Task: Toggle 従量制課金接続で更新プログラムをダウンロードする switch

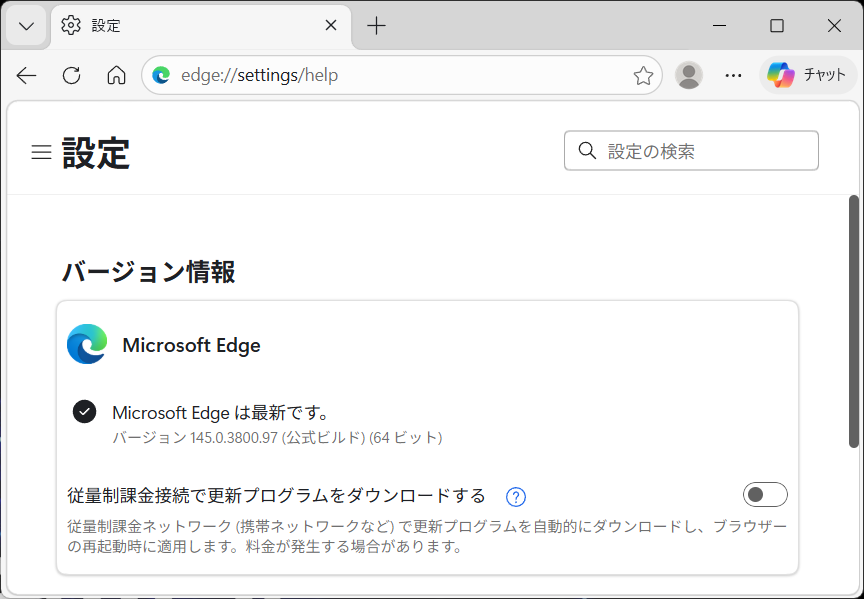Action: (x=765, y=494)
